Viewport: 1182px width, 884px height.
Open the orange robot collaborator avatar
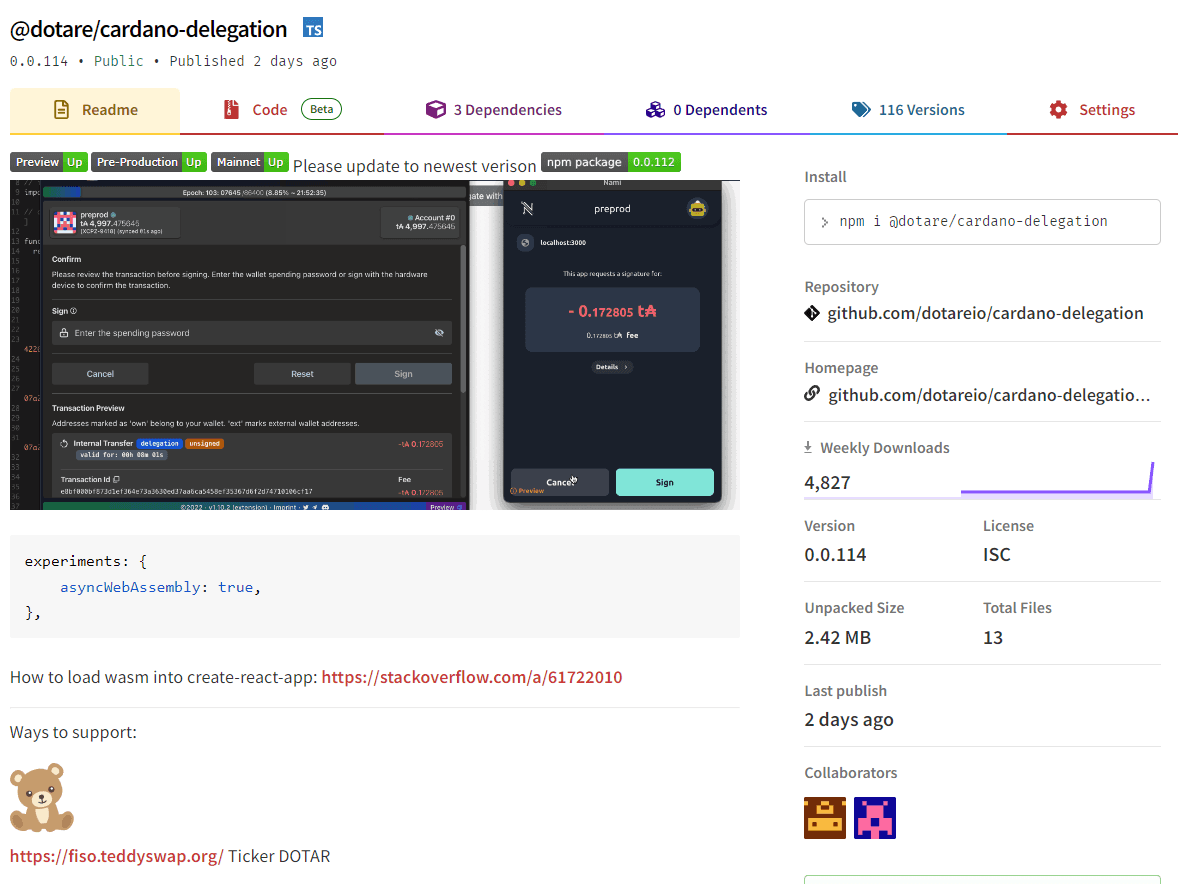pyautogui.click(x=825, y=818)
